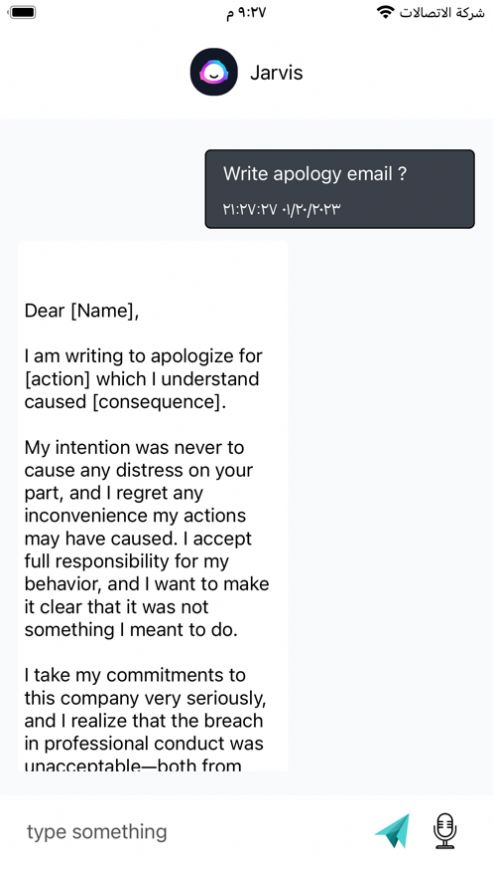Image resolution: width=493 pixels, height=879 pixels.
Task: Tap the "something I meant to do." line
Action: tap(131, 630)
